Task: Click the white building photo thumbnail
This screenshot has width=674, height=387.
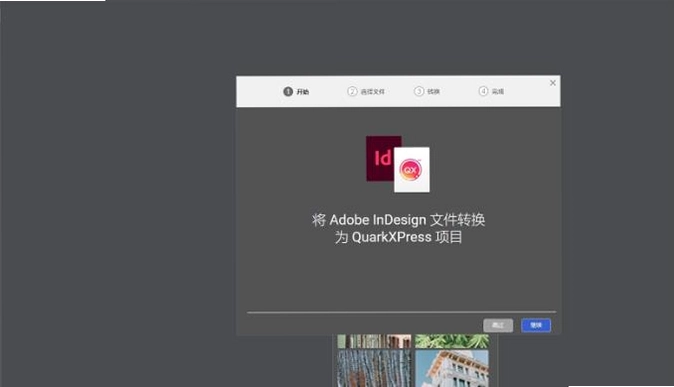Action: [x=452, y=368]
